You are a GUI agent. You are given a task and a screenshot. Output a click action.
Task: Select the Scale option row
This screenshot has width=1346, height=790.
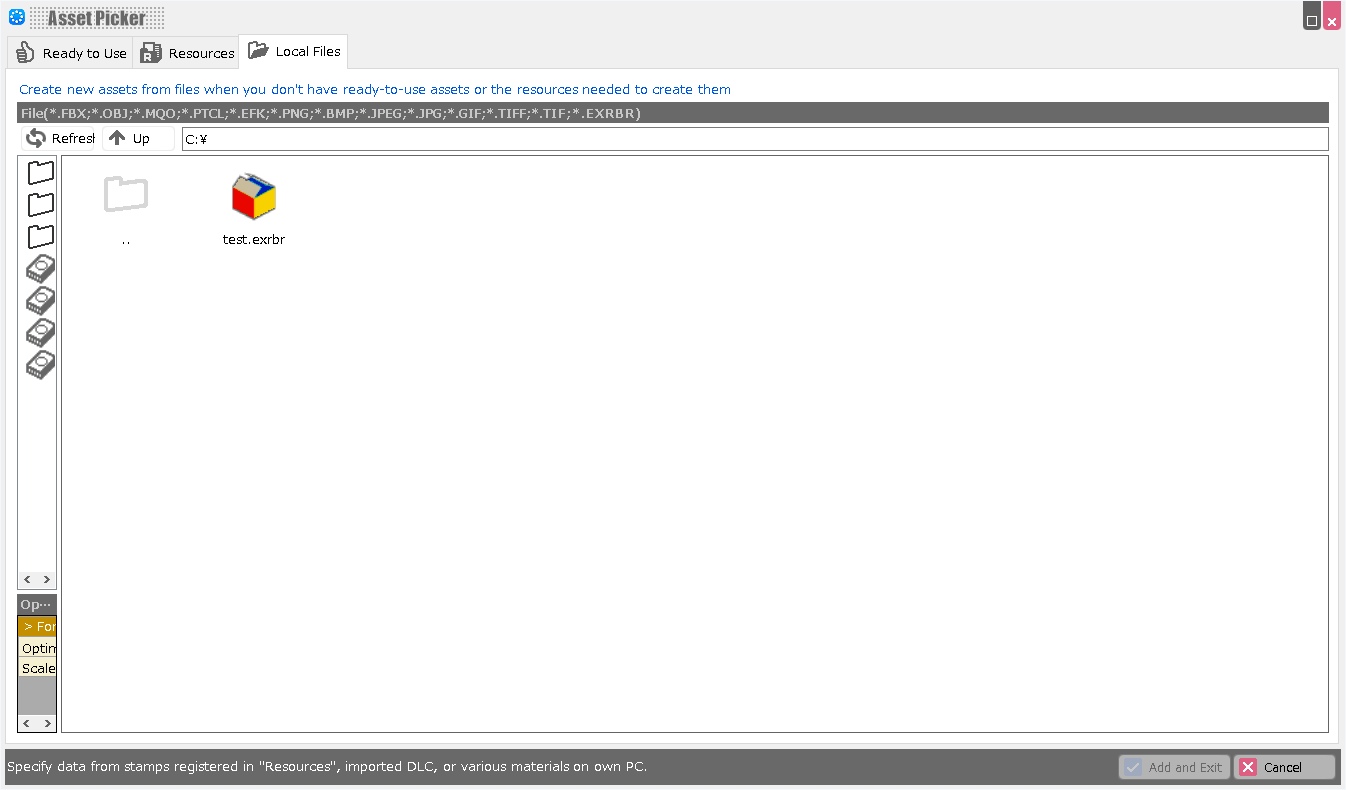click(x=38, y=668)
